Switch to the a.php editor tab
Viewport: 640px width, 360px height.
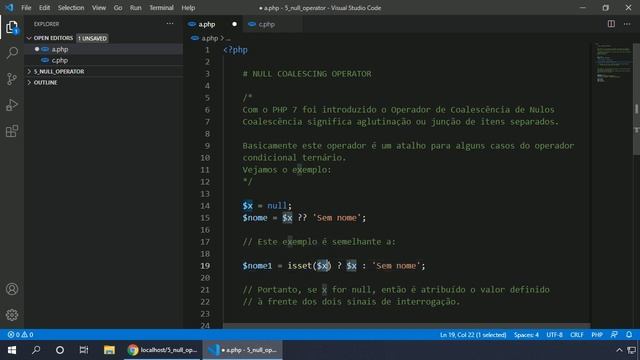(212, 24)
